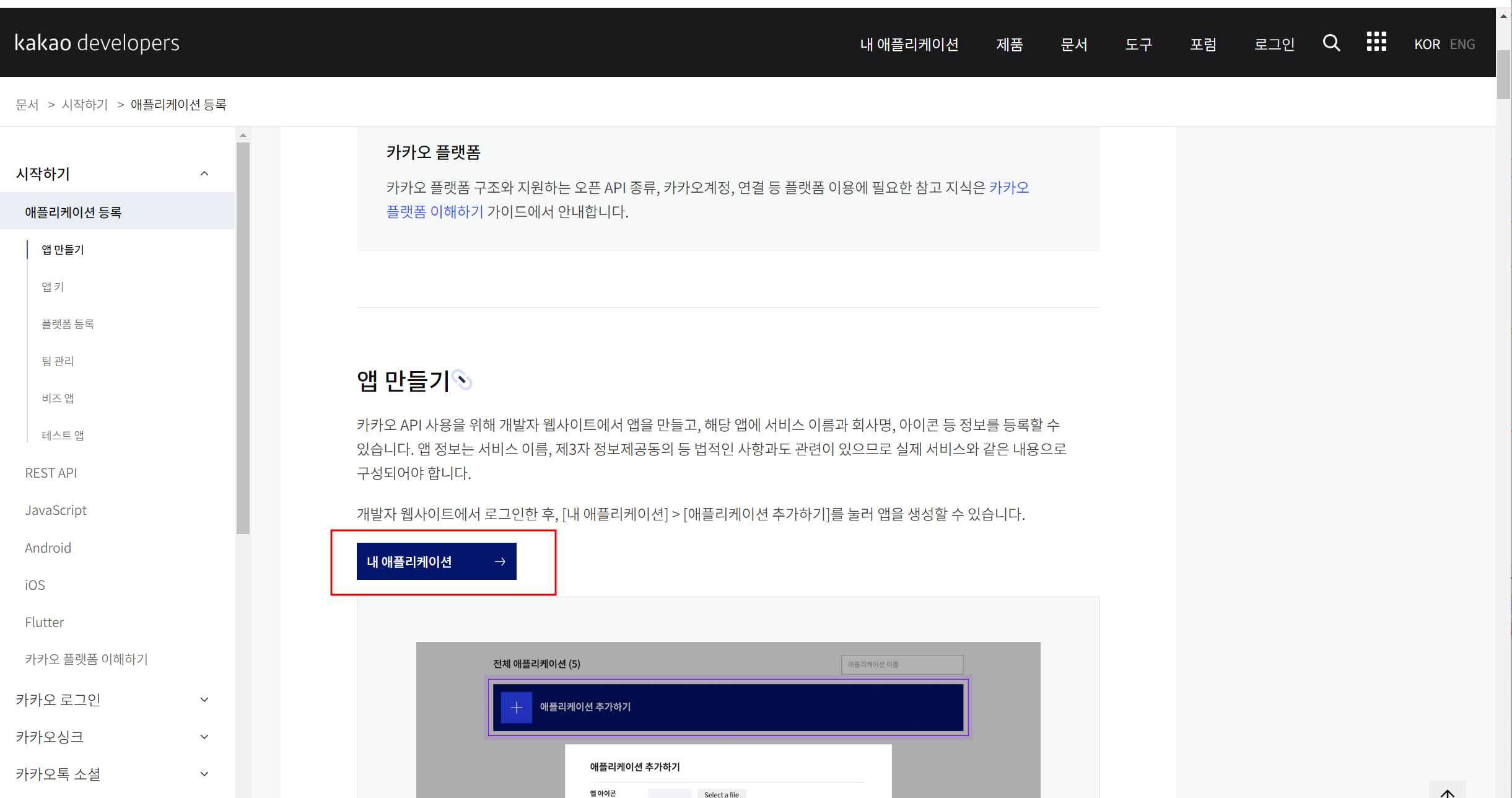Select 앱 만들기 sidebar item

63,249
